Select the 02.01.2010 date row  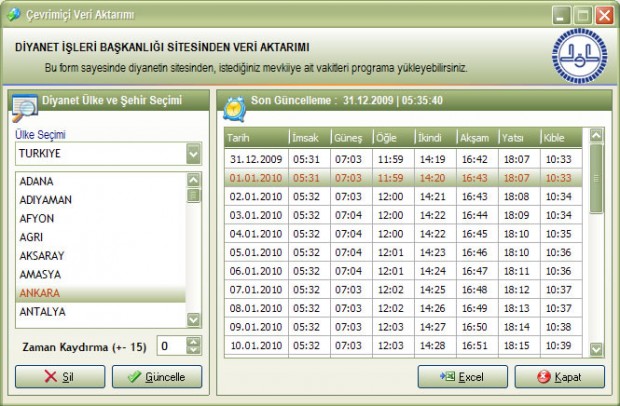coord(403,196)
